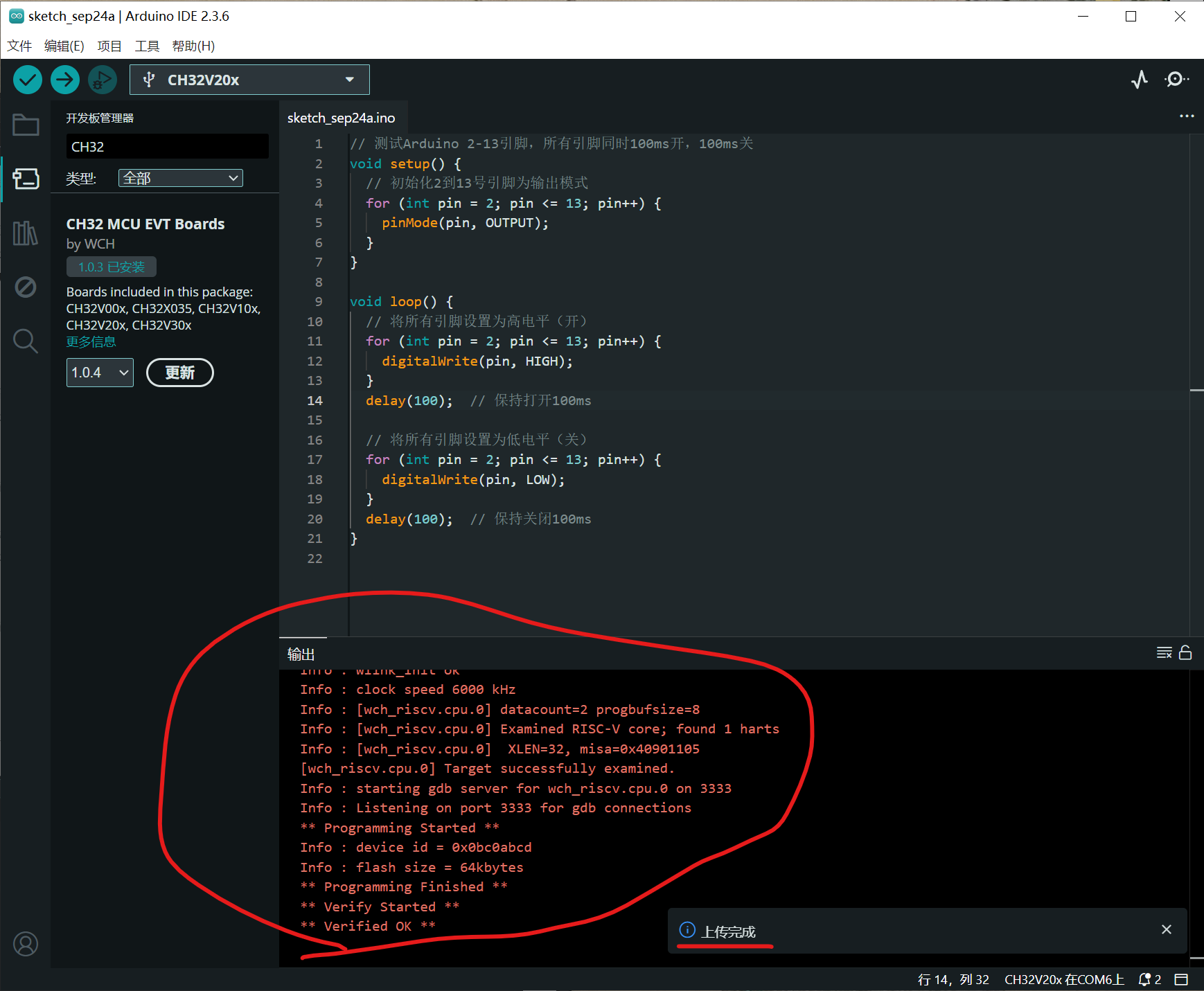This screenshot has height=991, width=1204.
Task: Click the 更新 update button
Action: [x=180, y=373]
